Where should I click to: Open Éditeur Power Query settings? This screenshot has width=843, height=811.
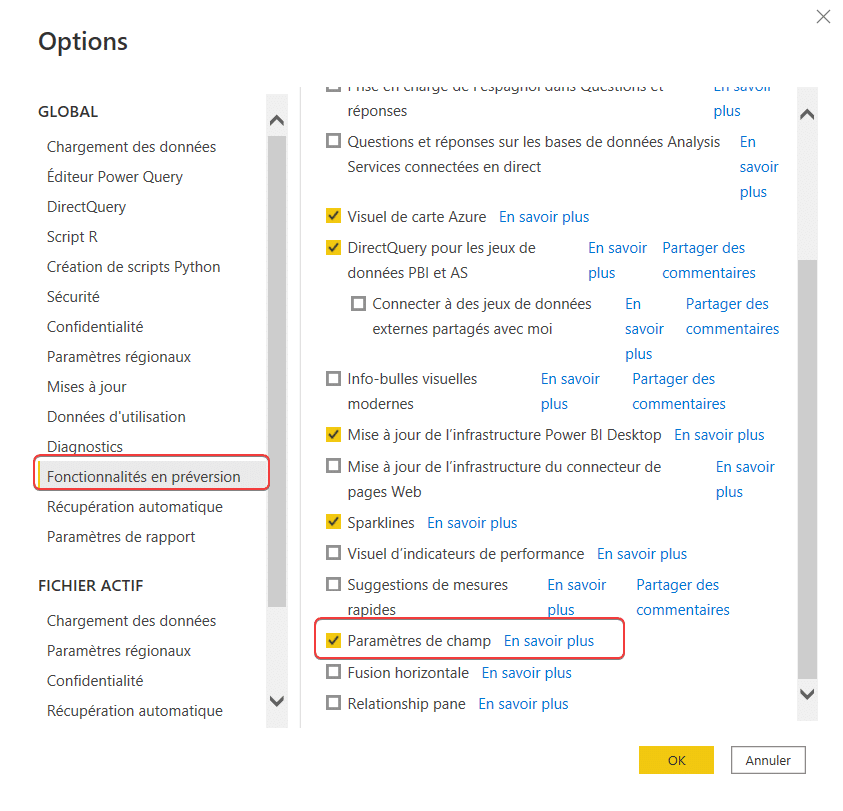115,177
